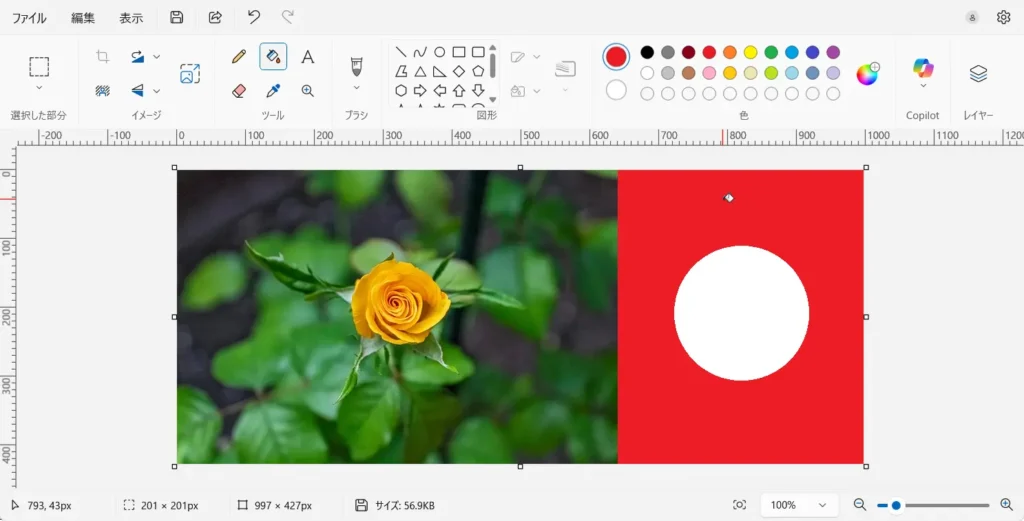Open the Copilot dropdown menu
Viewport: 1024px width, 521px height.
[x=923, y=86]
